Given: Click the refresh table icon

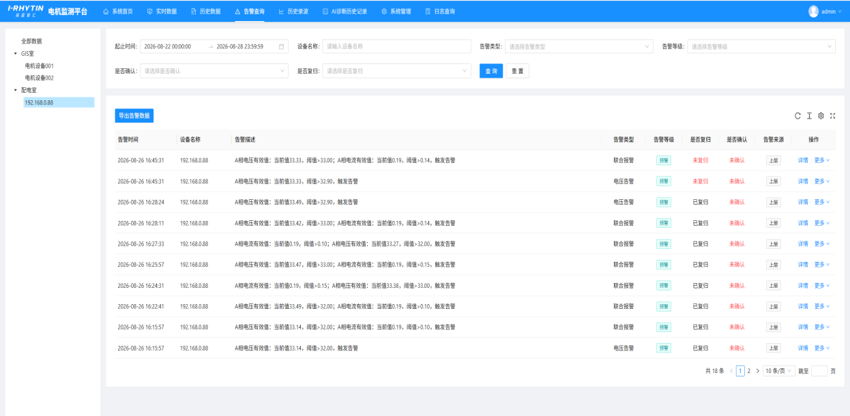Looking at the screenshot, I should coord(797,116).
